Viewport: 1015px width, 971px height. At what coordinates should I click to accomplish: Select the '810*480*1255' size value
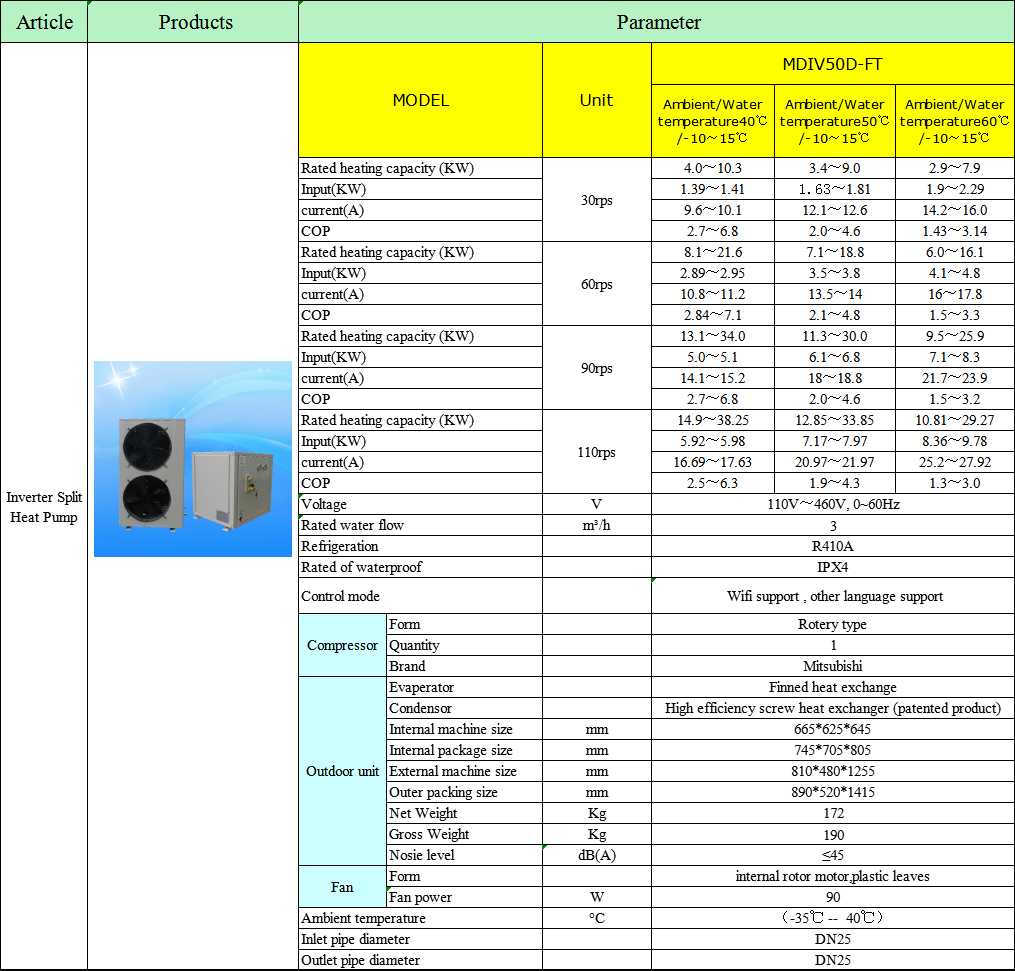click(x=832, y=771)
